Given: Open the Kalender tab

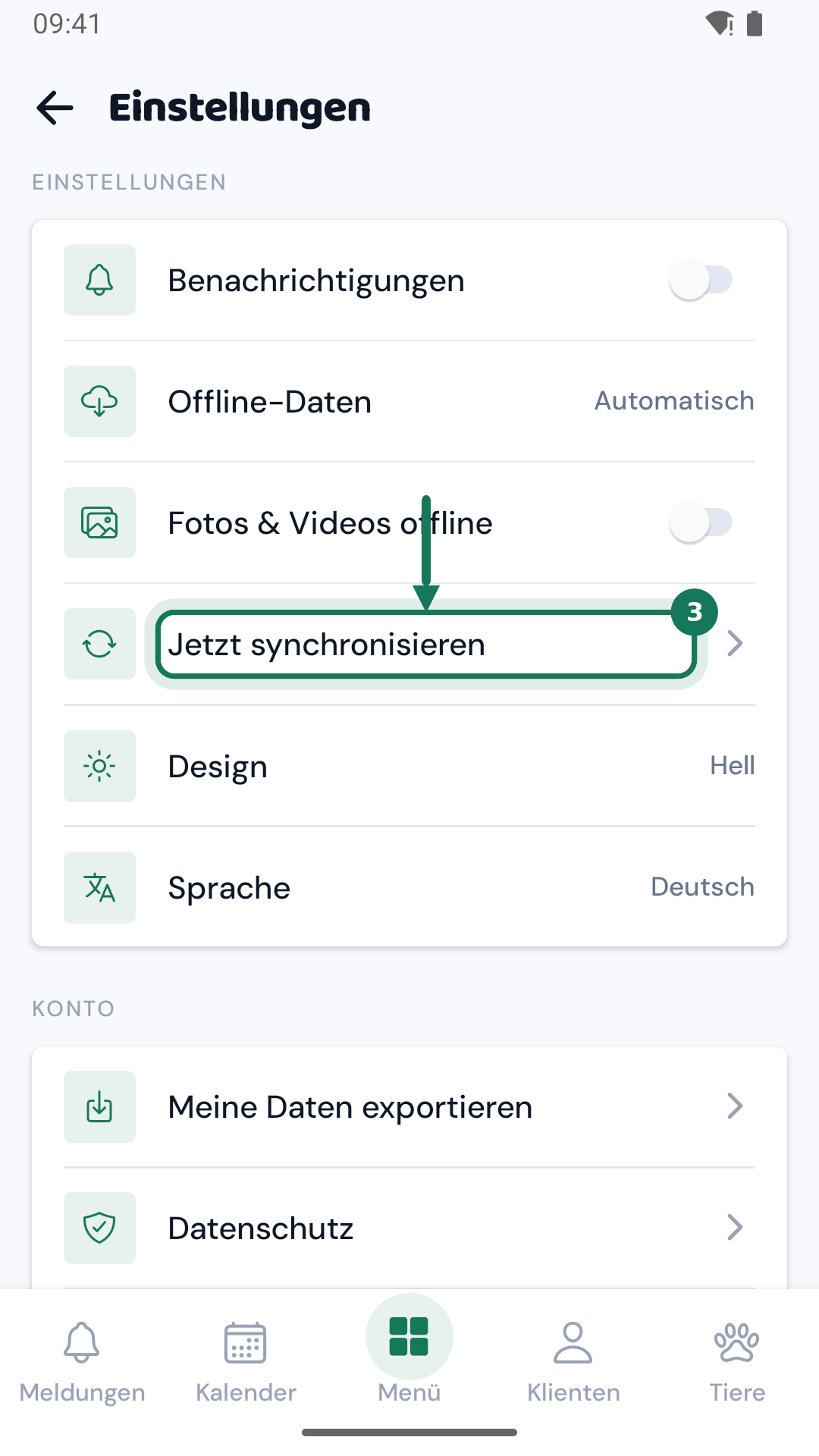Looking at the screenshot, I should point(246,1363).
